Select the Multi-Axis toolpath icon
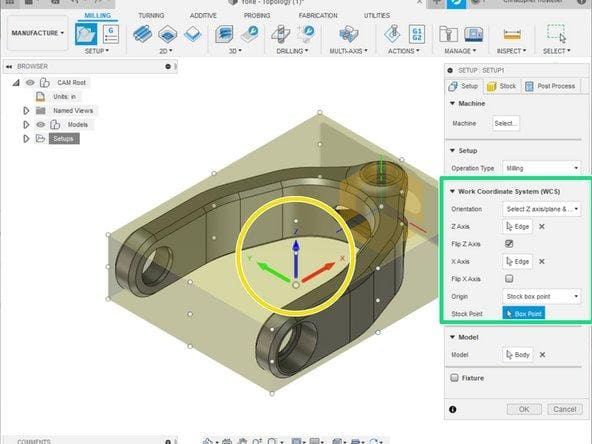This screenshot has height=444, width=592. click(x=348, y=34)
